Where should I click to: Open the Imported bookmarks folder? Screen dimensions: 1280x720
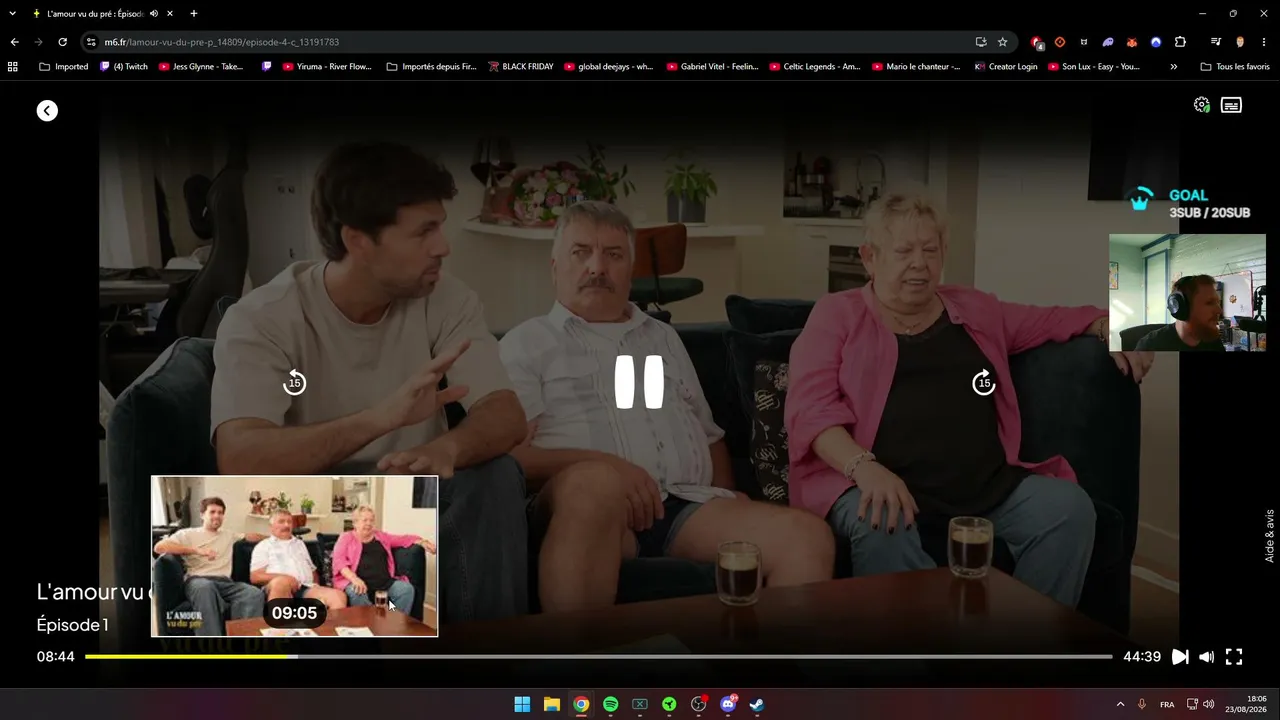(x=63, y=67)
